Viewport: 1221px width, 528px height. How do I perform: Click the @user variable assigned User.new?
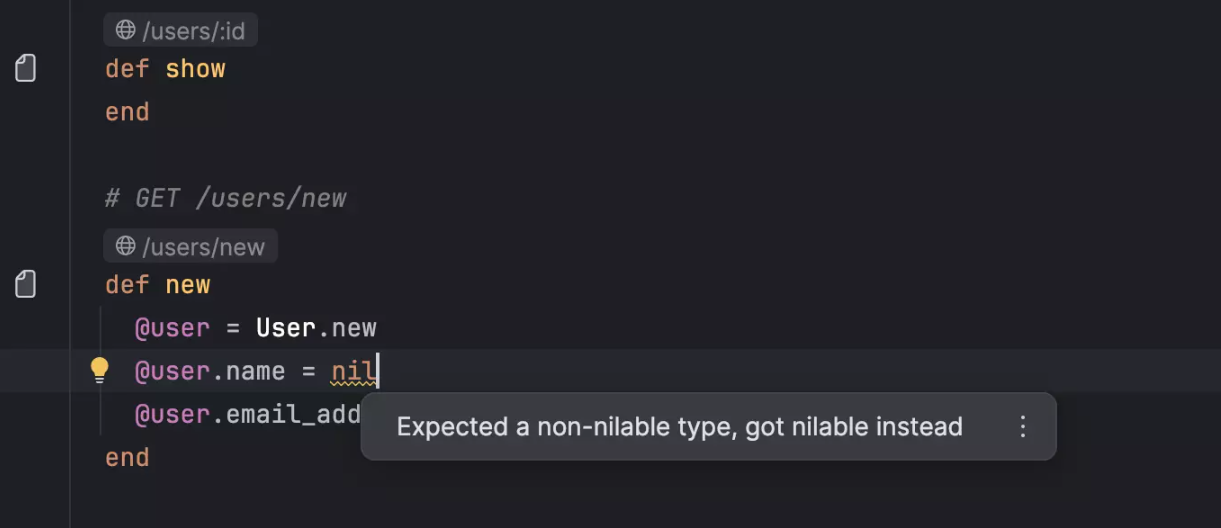pos(172,328)
